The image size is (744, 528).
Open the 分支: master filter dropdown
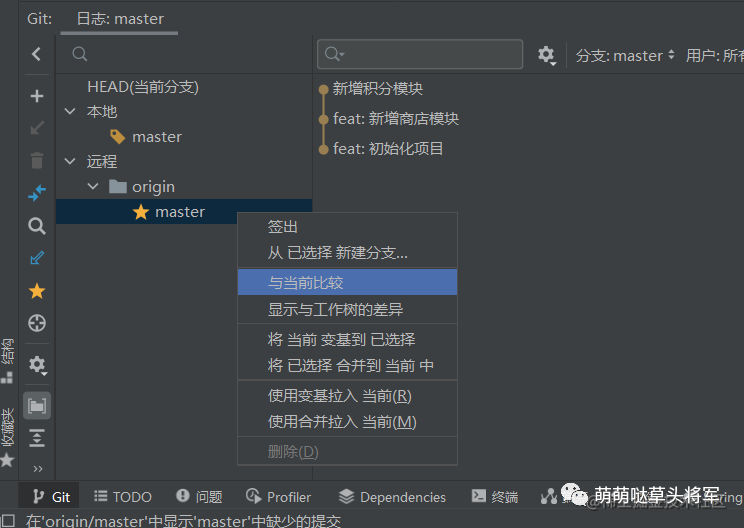click(624, 56)
